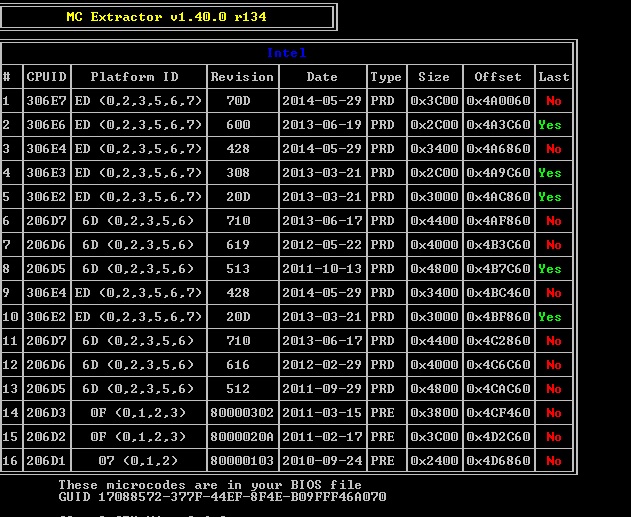Select CPUID 206D1
Screen dimensions: 631x517
coord(46,461)
